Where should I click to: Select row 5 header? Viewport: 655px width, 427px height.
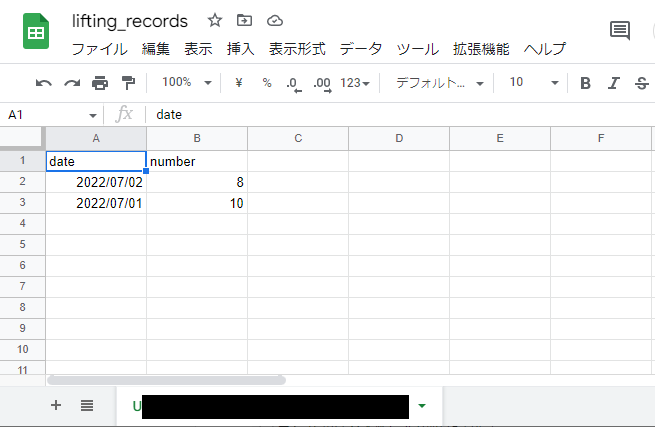tap(23, 244)
